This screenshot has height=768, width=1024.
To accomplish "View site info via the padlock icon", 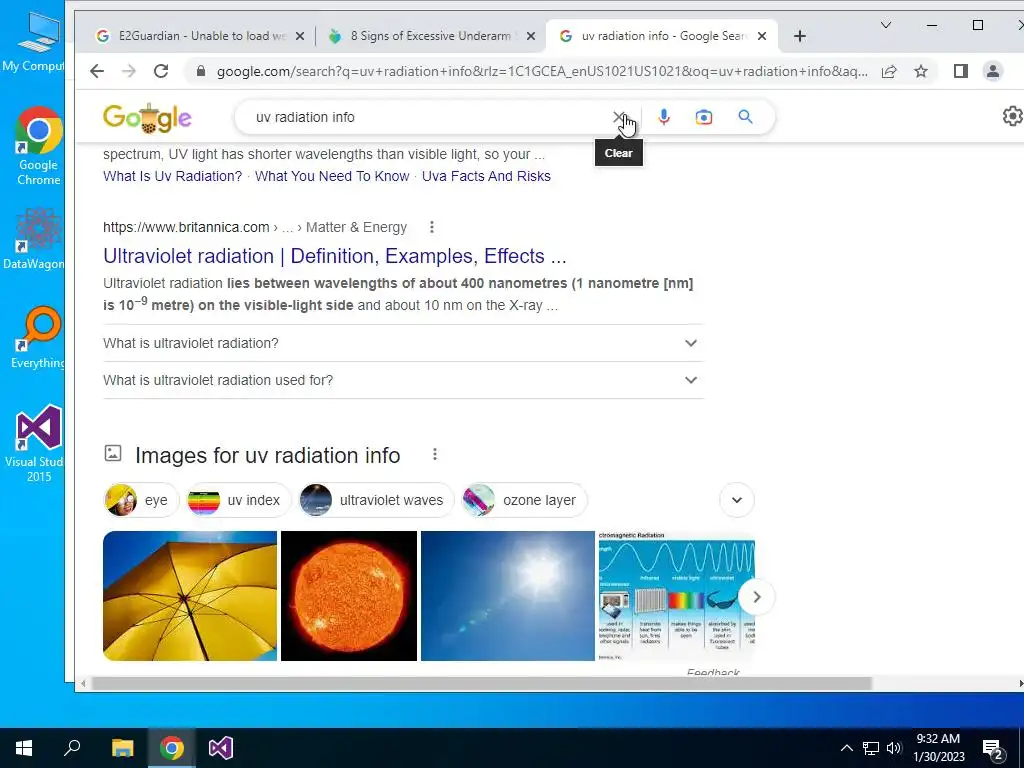I will (x=201, y=71).
